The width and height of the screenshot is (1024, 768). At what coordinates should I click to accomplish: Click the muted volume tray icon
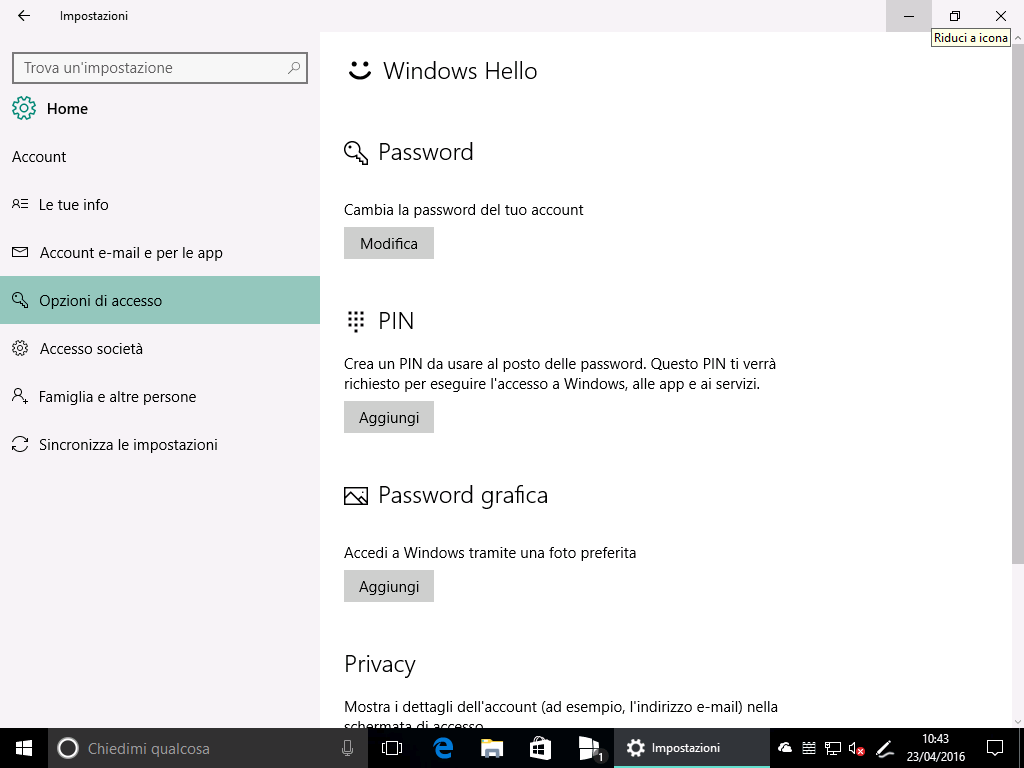pyautogui.click(x=856, y=748)
